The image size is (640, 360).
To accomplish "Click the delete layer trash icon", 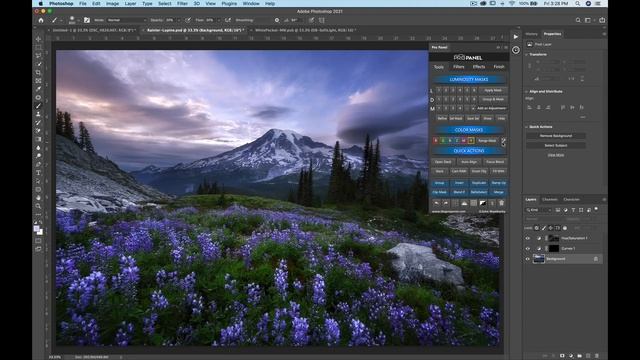I will (x=597, y=356).
